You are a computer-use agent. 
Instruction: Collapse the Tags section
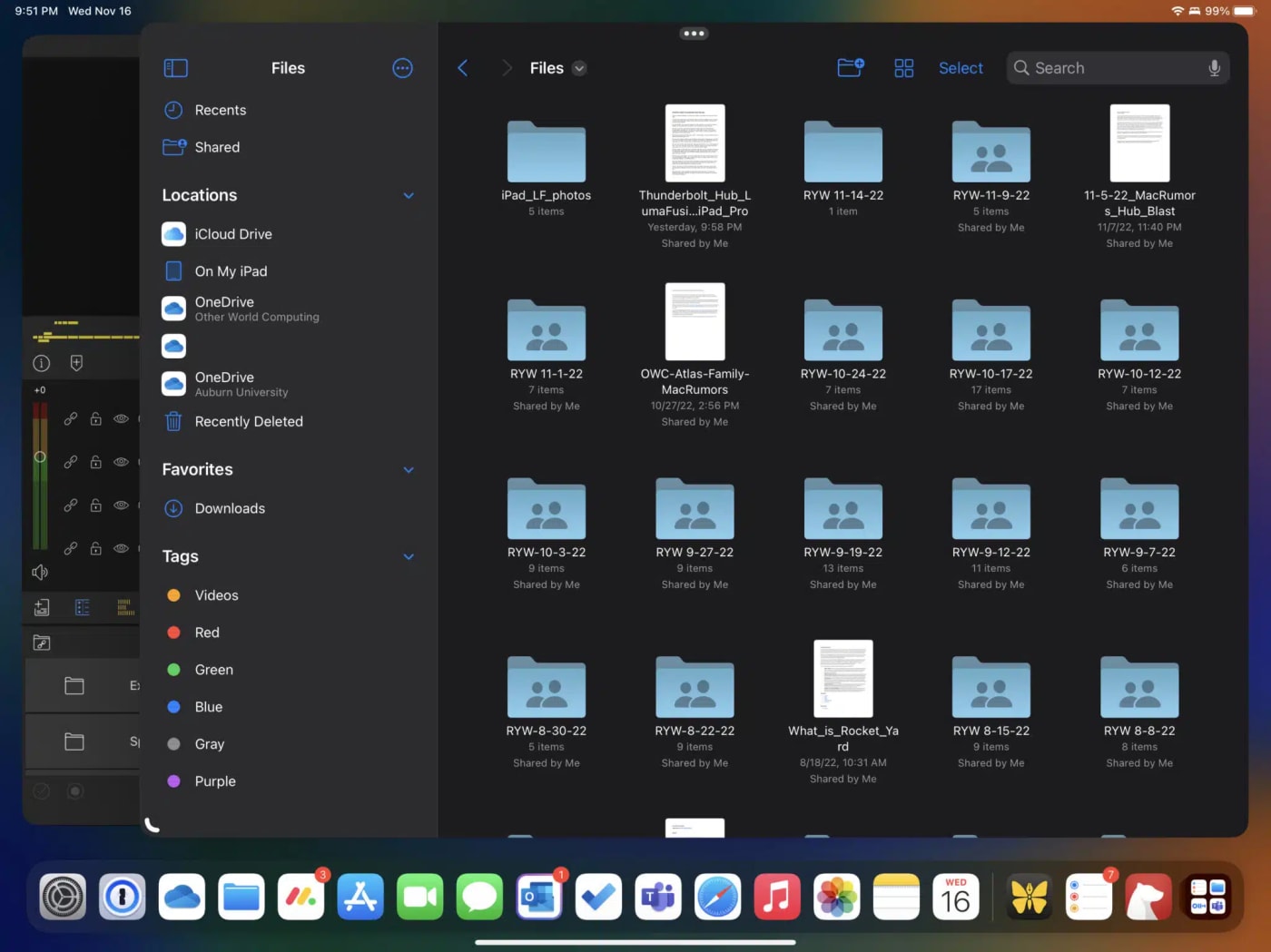tap(408, 556)
